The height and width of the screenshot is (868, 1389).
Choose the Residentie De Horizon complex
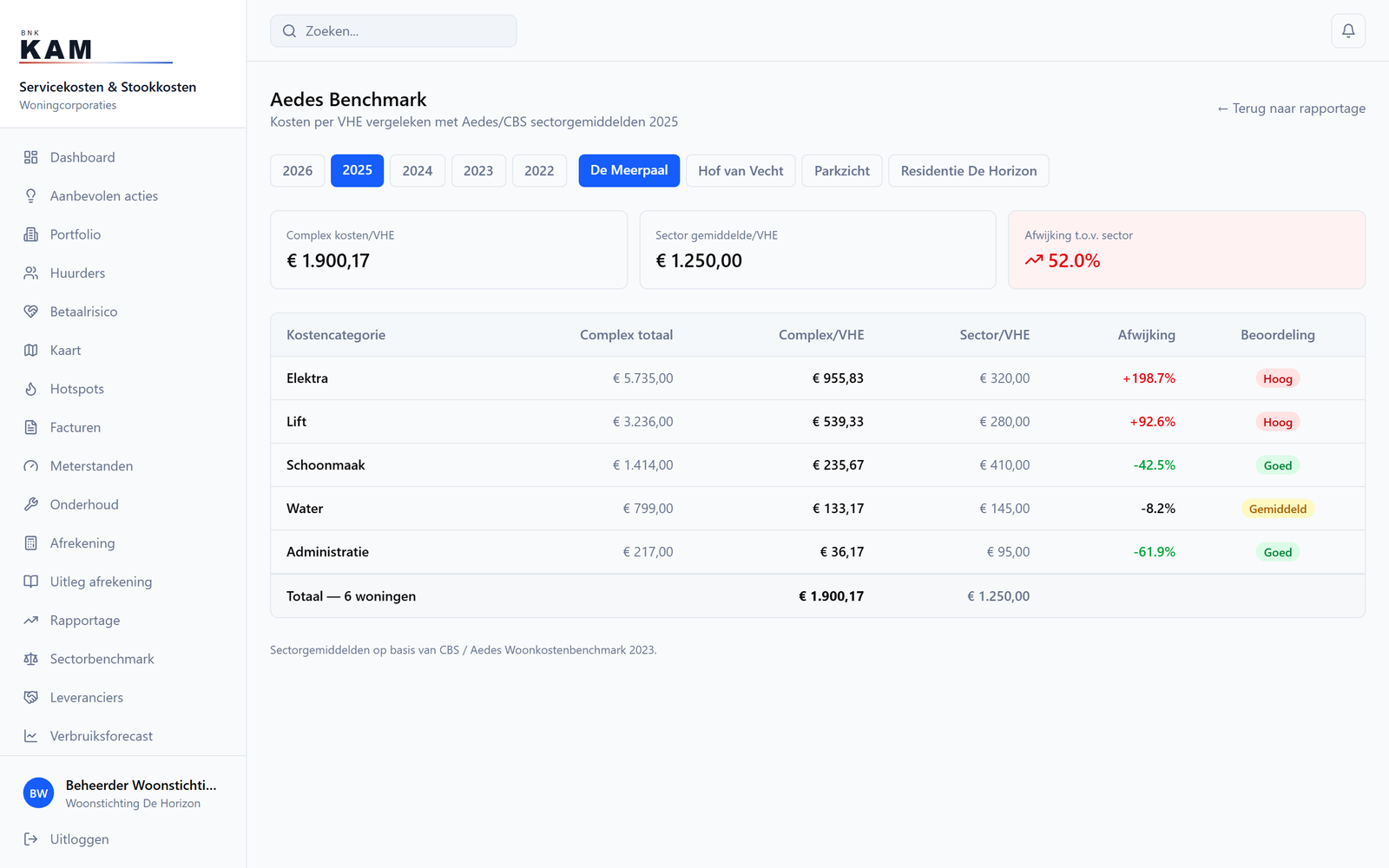(969, 171)
